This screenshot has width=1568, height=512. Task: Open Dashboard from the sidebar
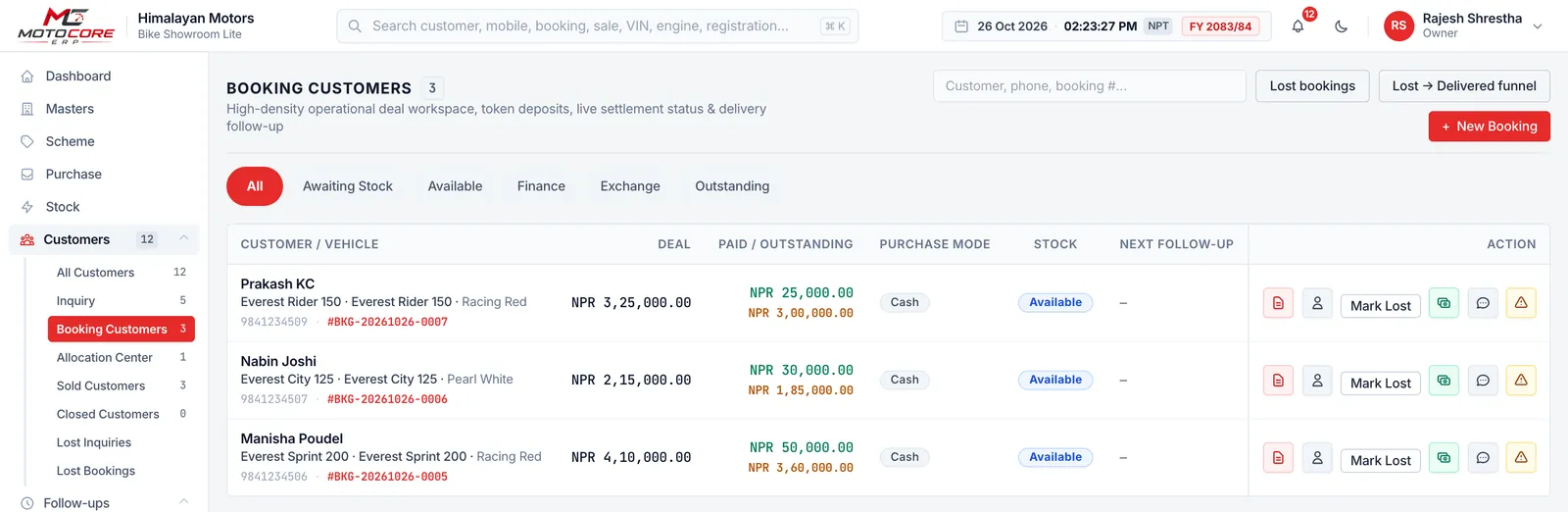coord(104,77)
